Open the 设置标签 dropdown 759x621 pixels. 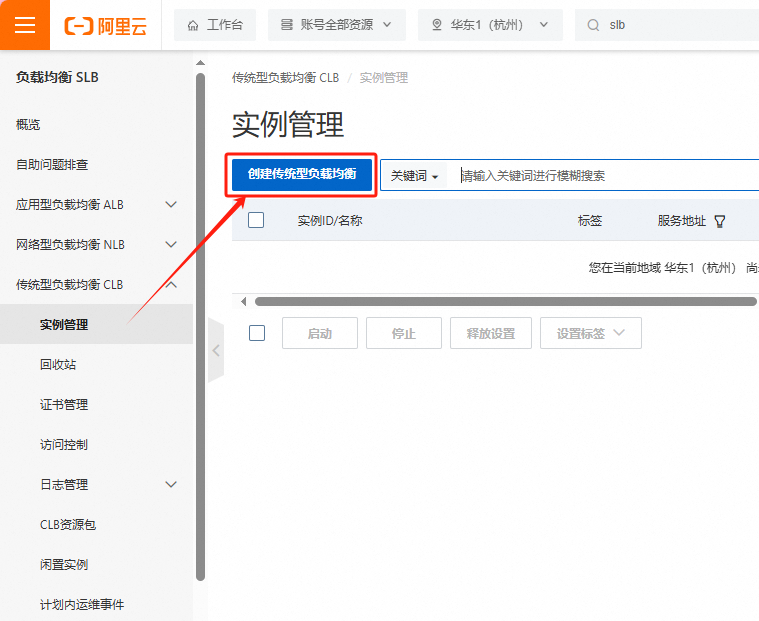591,333
